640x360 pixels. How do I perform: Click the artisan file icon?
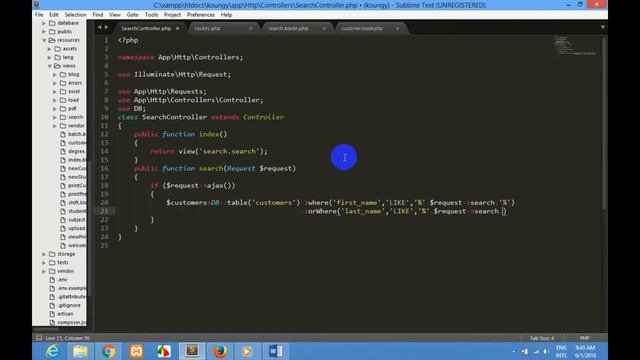[x=52, y=314]
